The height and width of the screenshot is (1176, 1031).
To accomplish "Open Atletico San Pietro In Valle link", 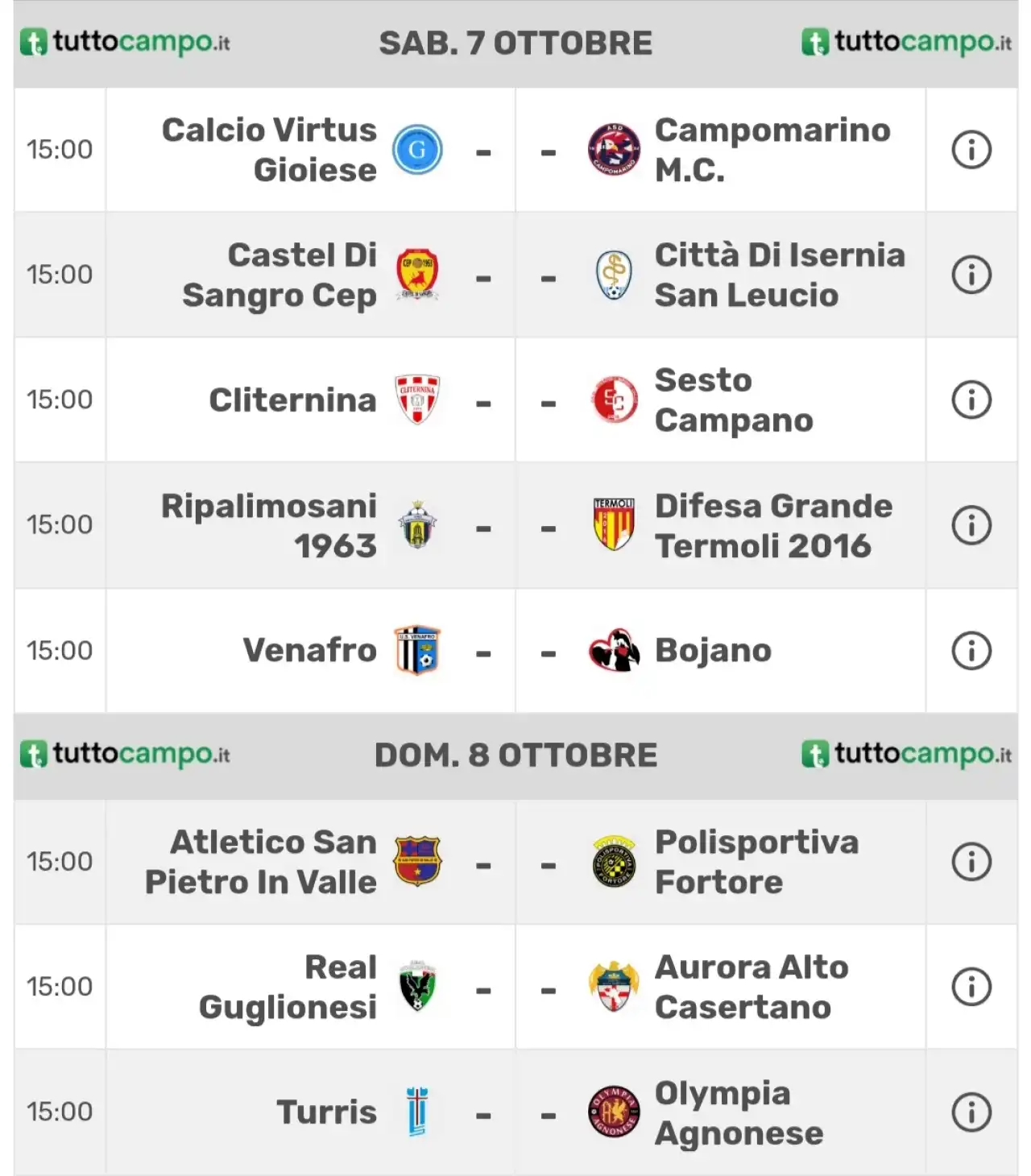I will pos(261,862).
